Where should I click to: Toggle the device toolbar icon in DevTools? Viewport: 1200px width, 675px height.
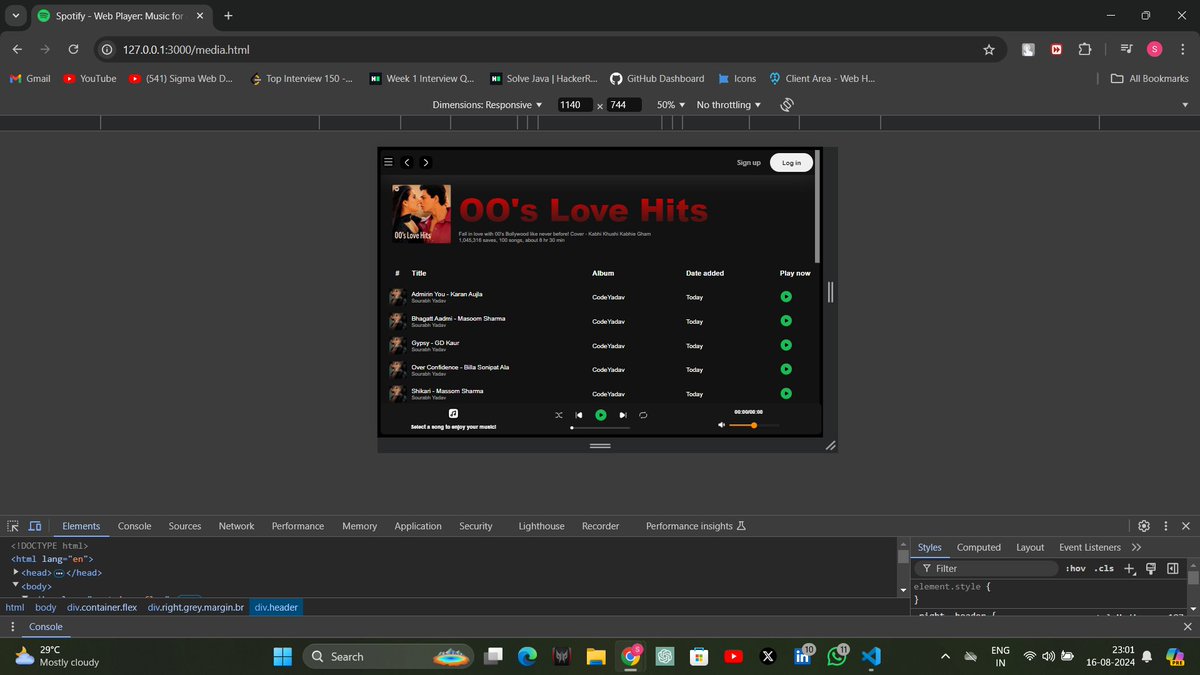pos(35,526)
